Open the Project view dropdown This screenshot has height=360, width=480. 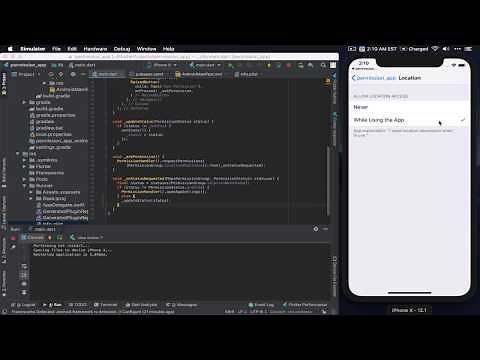coord(26,74)
